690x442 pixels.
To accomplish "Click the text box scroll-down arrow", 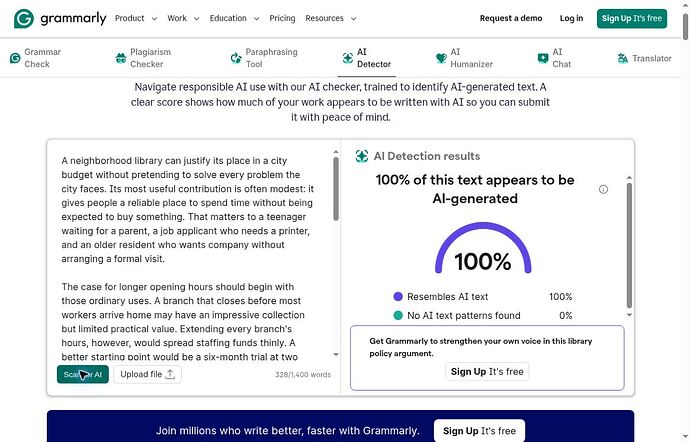I will pos(336,354).
